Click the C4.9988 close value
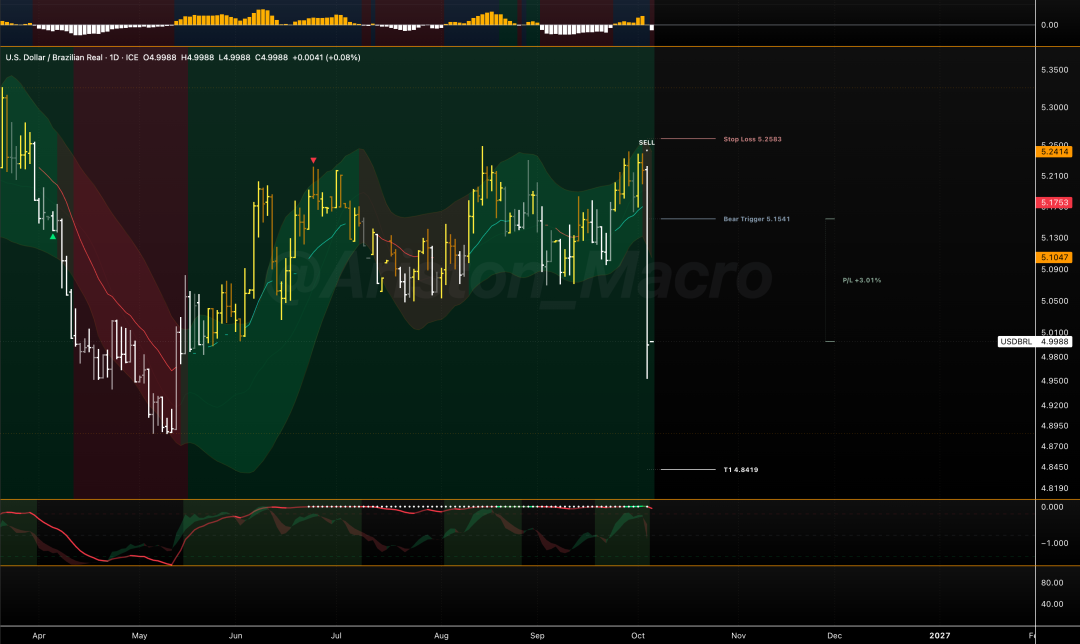1080x644 pixels. point(271,57)
